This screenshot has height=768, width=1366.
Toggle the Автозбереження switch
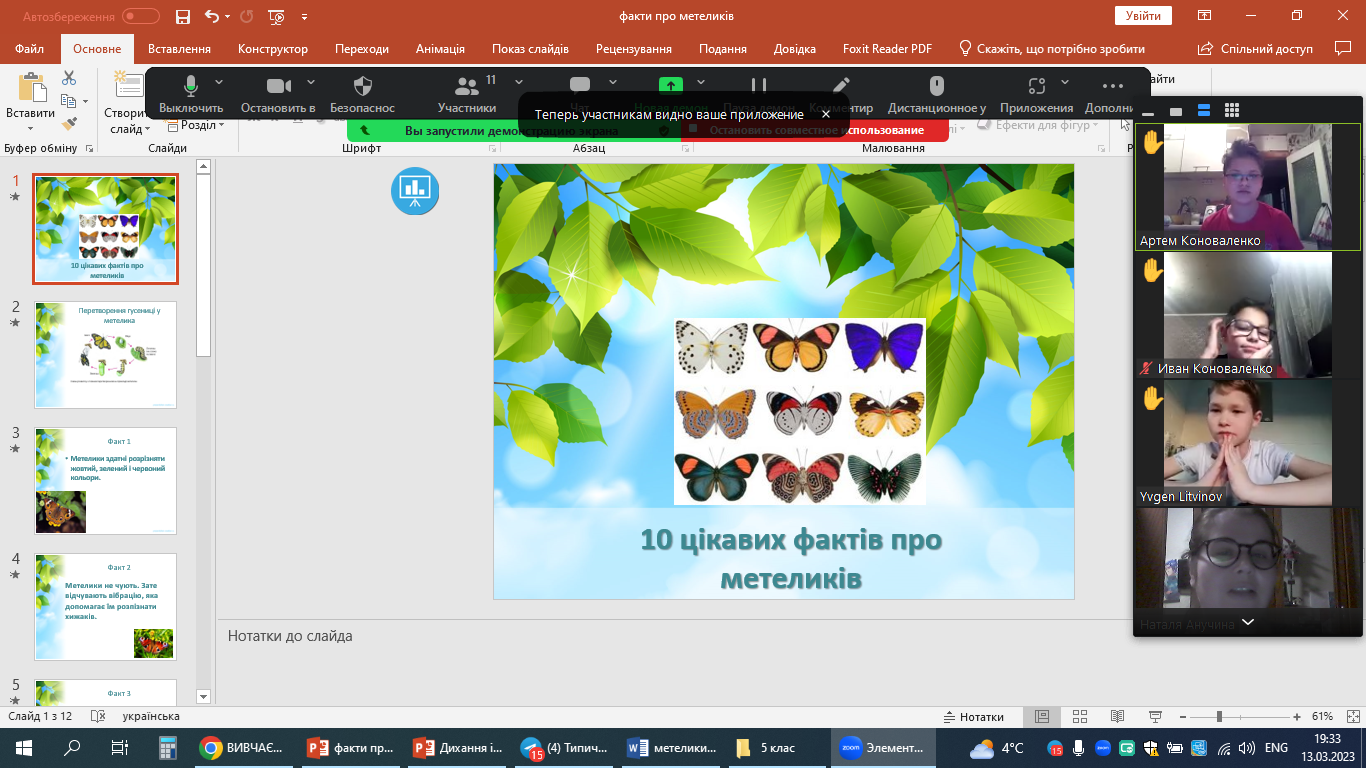pyautogui.click(x=141, y=16)
